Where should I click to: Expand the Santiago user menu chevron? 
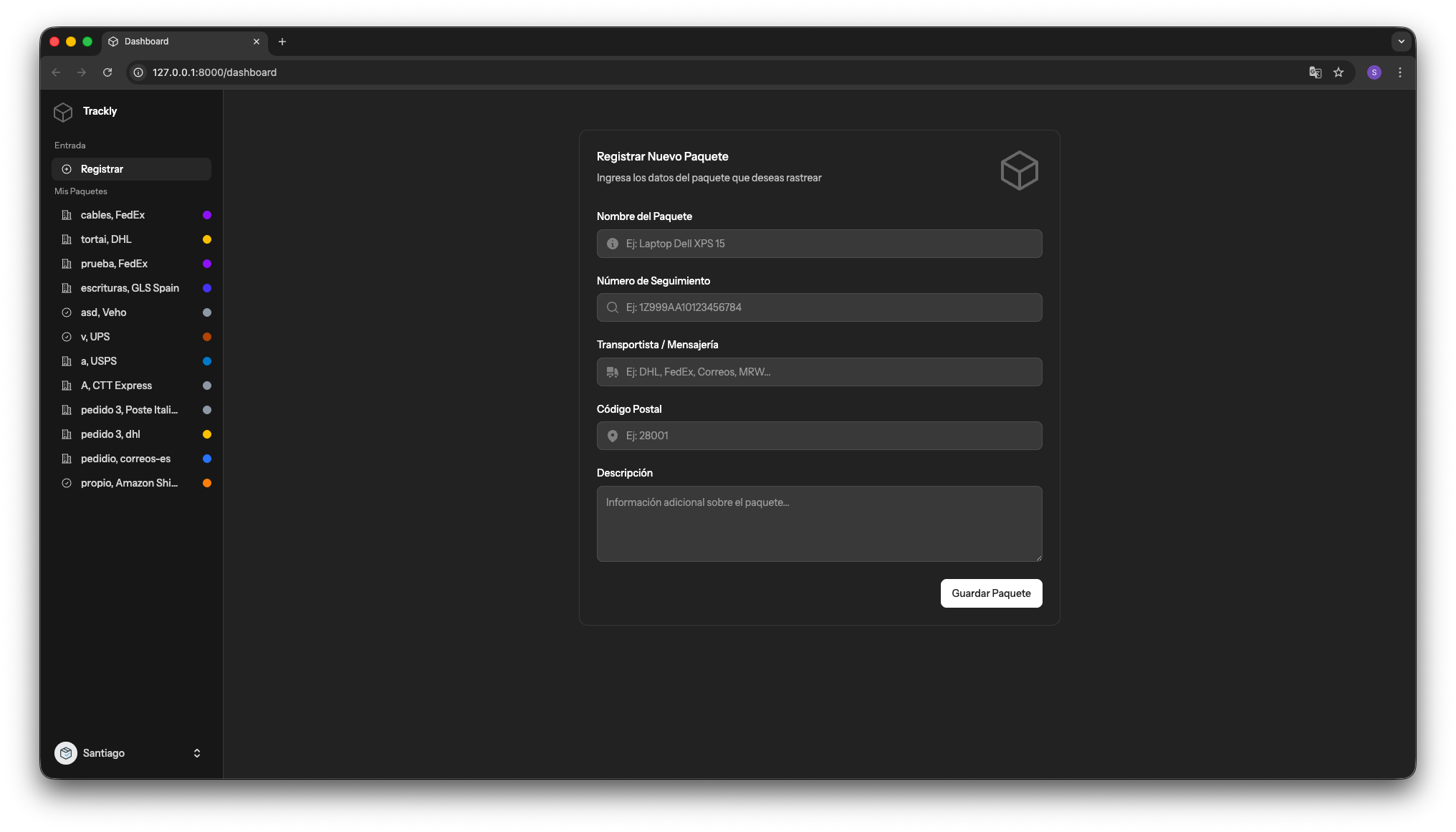(197, 753)
